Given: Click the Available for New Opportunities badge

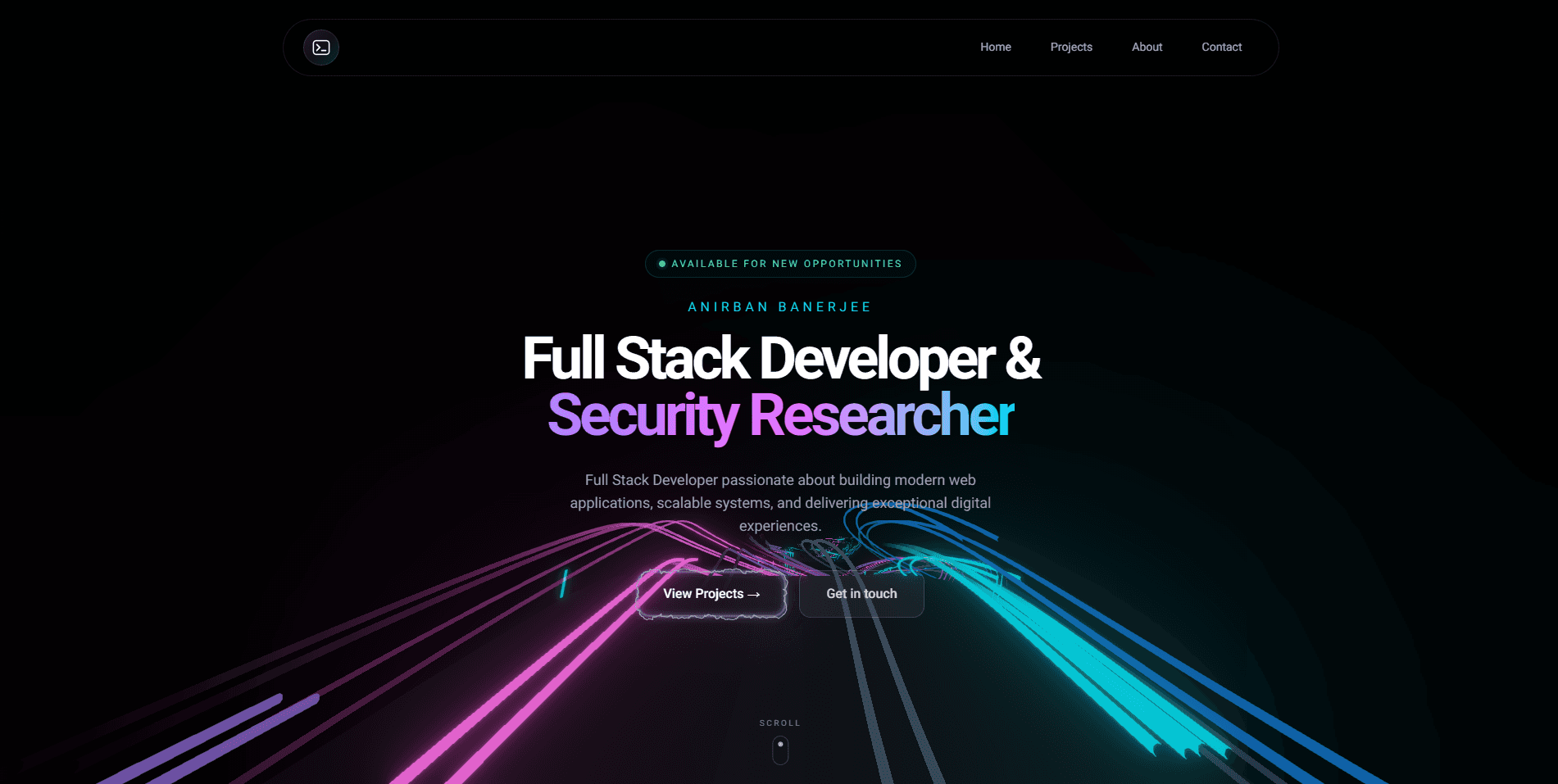Looking at the screenshot, I should pyautogui.click(x=780, y=264).
